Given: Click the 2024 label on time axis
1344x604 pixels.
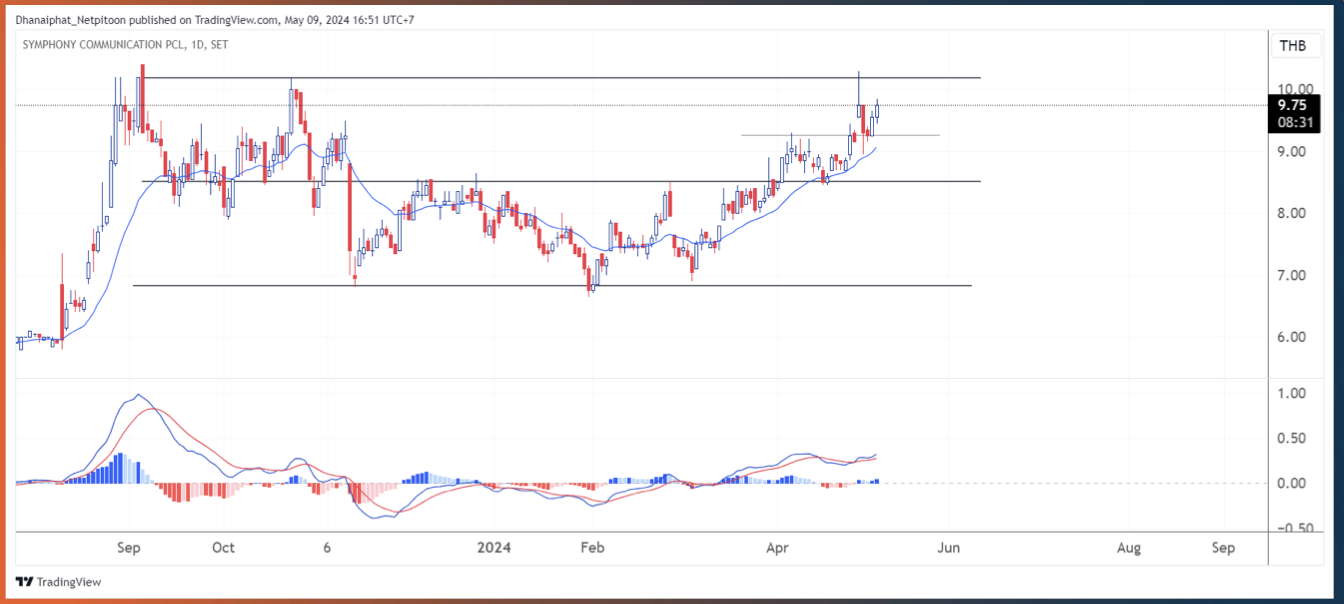Looking at the screenshot, I should pos(494,548).
